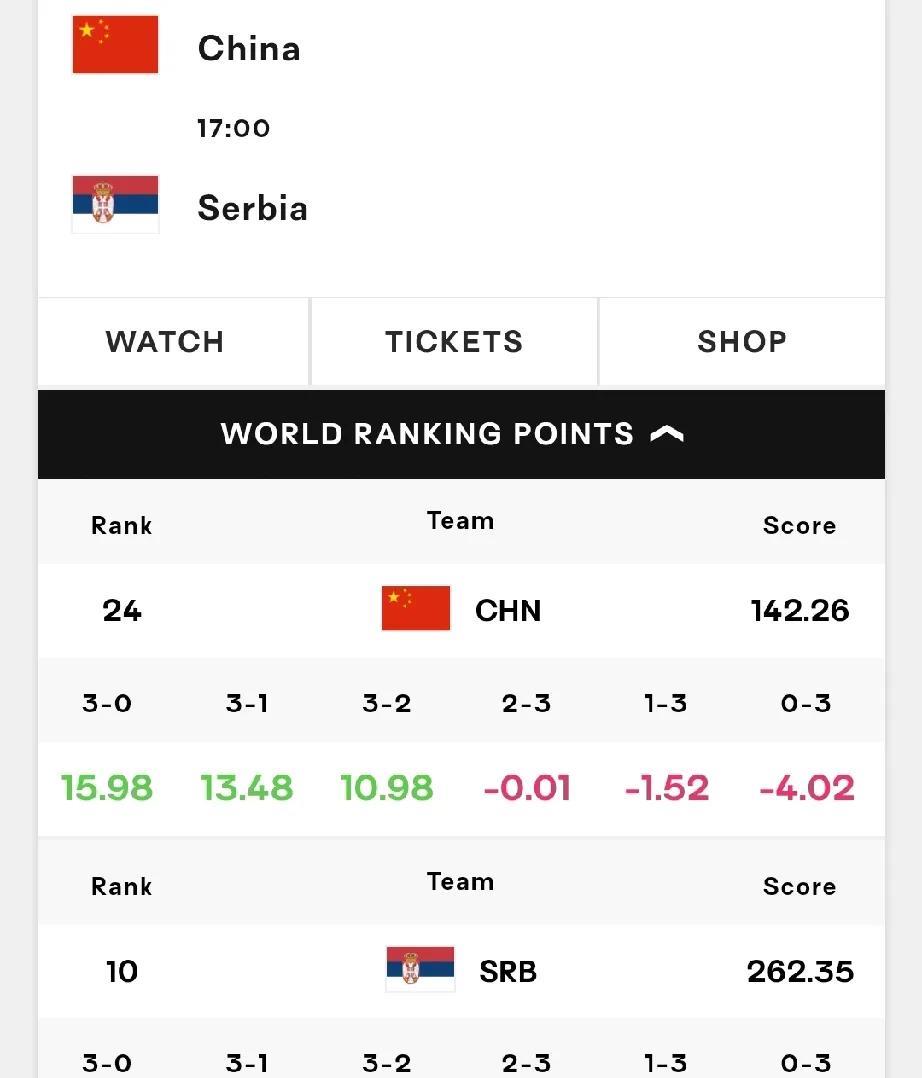Select Serbia team name
The image size is (922, 1078).
click(x=252, y=208)
